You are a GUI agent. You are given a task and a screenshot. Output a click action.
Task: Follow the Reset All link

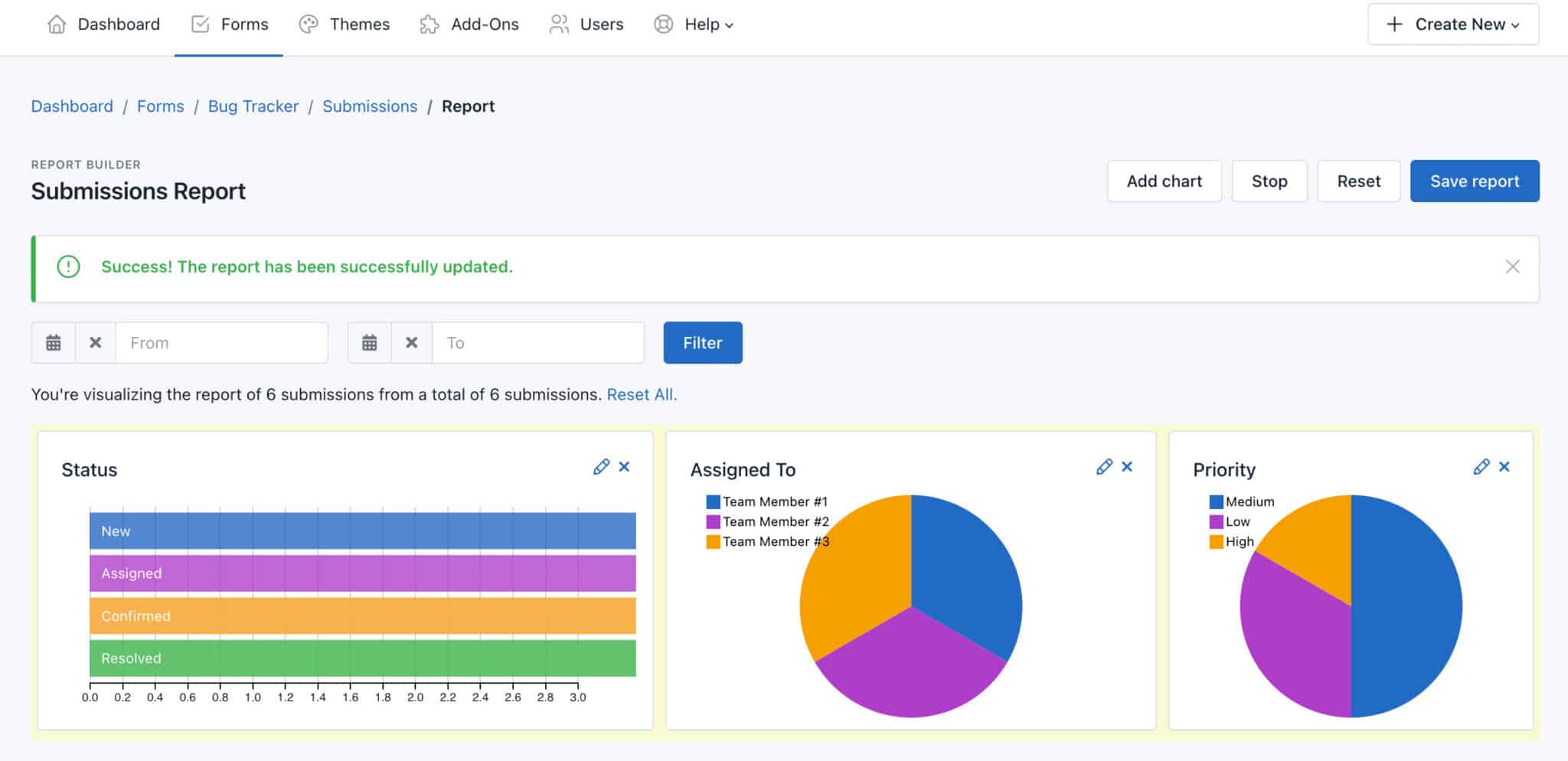642,395
